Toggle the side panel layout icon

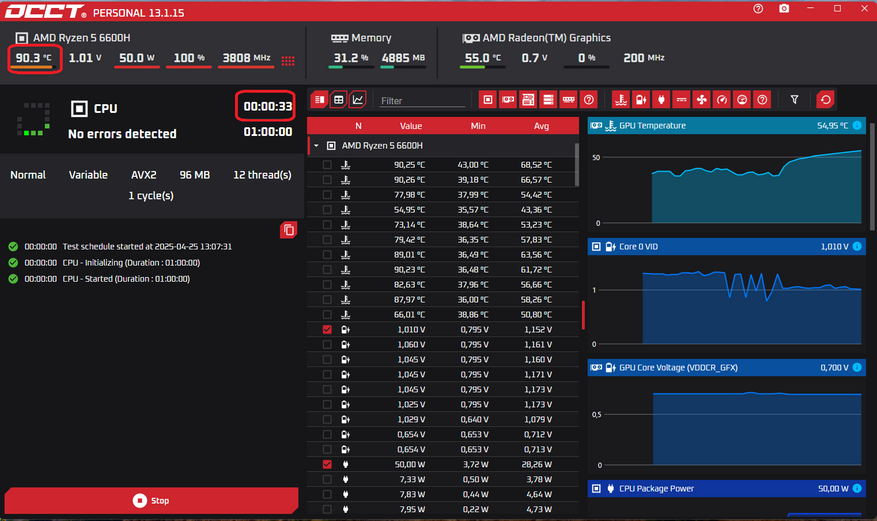pyautogui.click(x=319, y=100)
